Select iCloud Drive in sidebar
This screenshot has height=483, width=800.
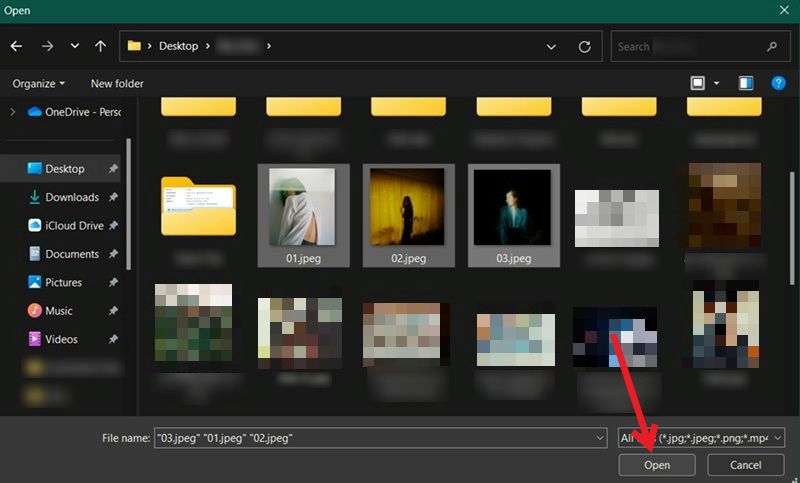pos(74,226)
